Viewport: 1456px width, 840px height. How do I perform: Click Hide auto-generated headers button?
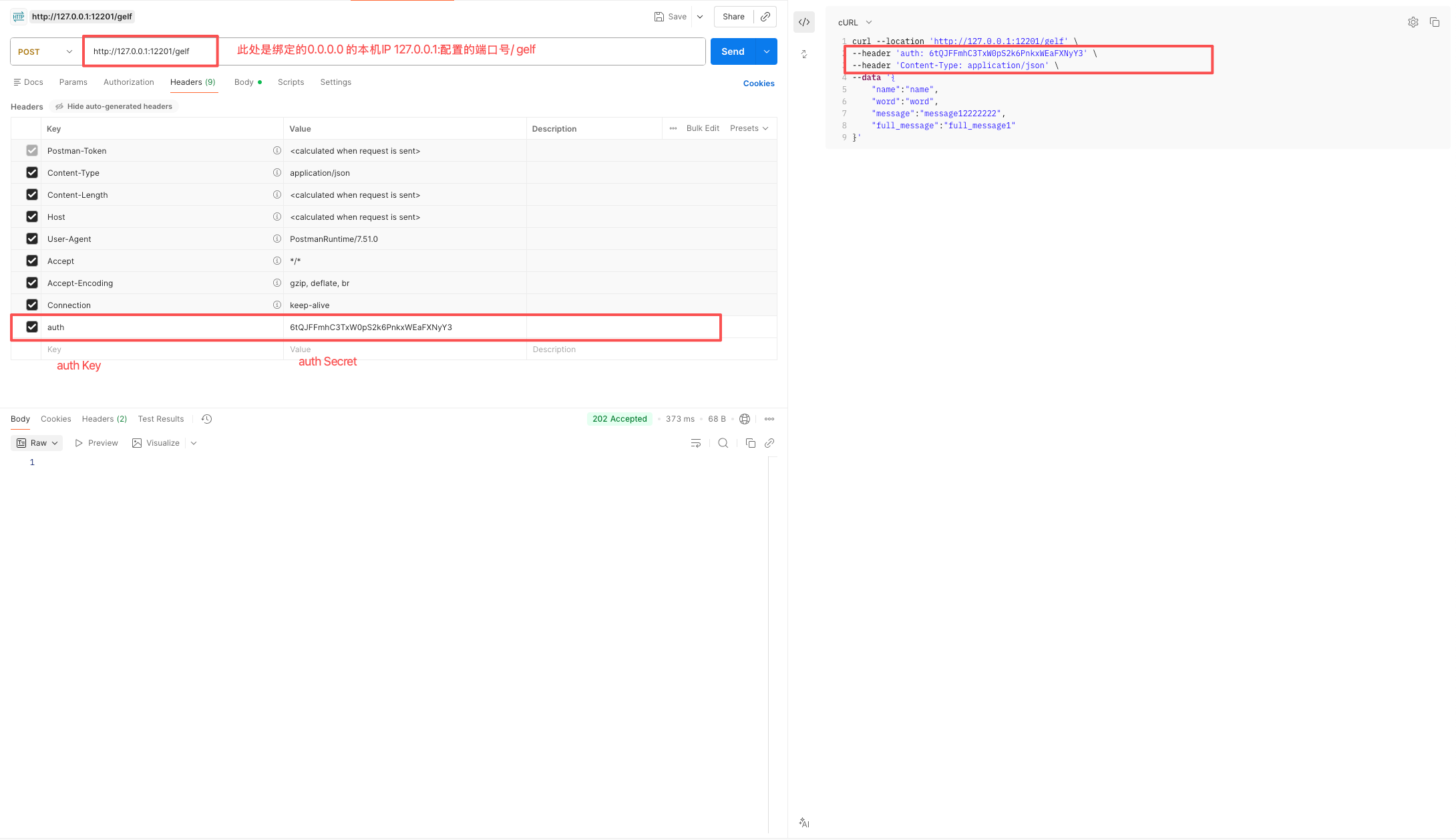(114, 106)
